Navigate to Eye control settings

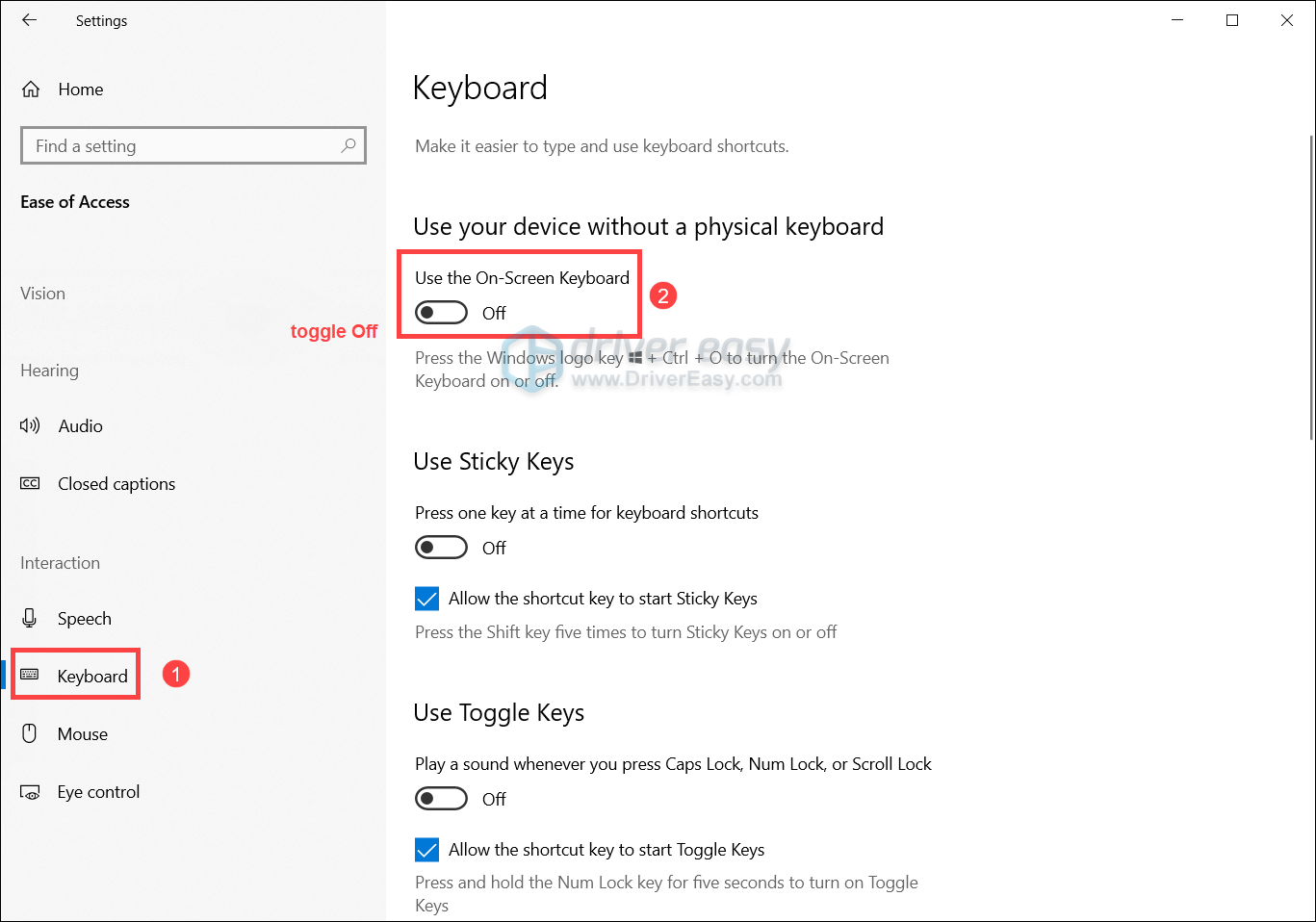pos(98,790)
